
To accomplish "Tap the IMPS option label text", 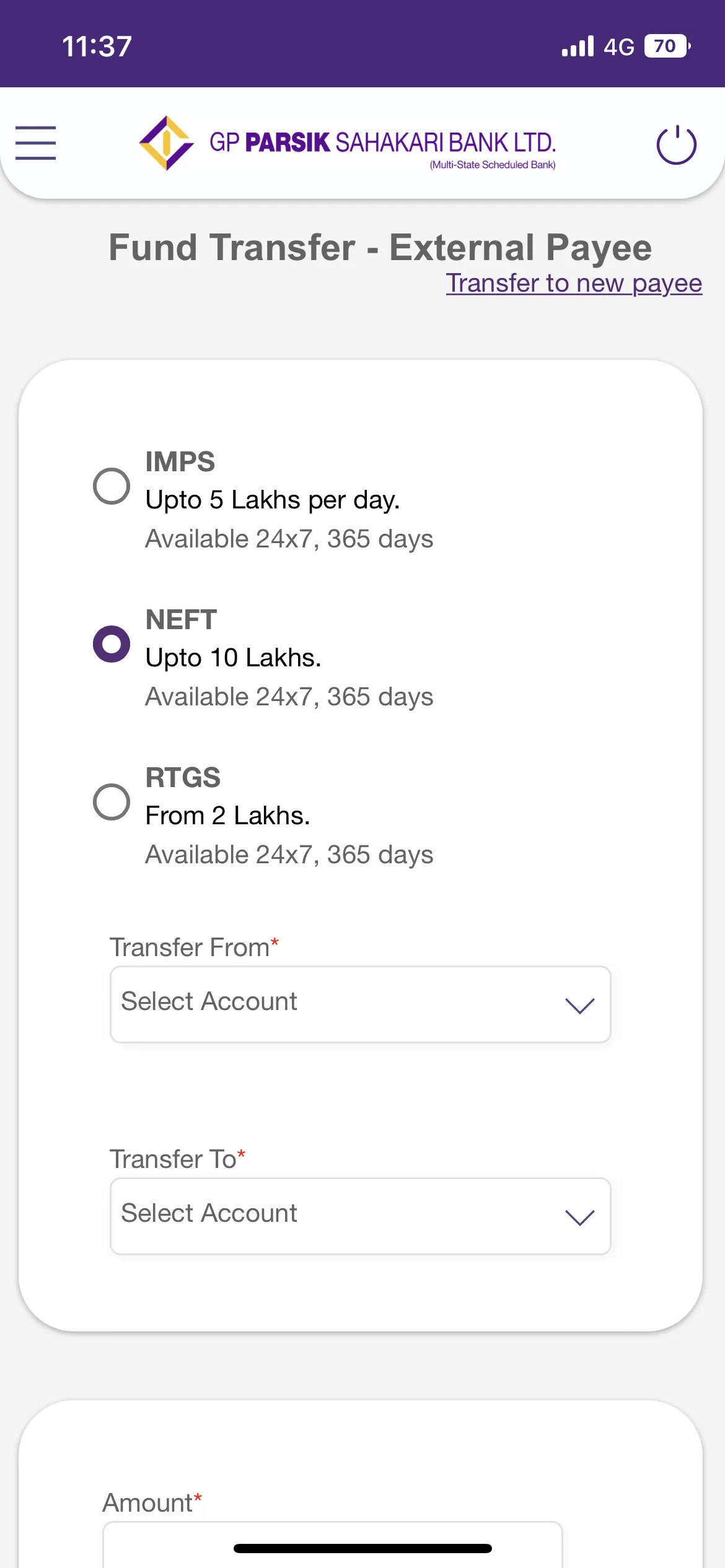I will pos(180,462).
